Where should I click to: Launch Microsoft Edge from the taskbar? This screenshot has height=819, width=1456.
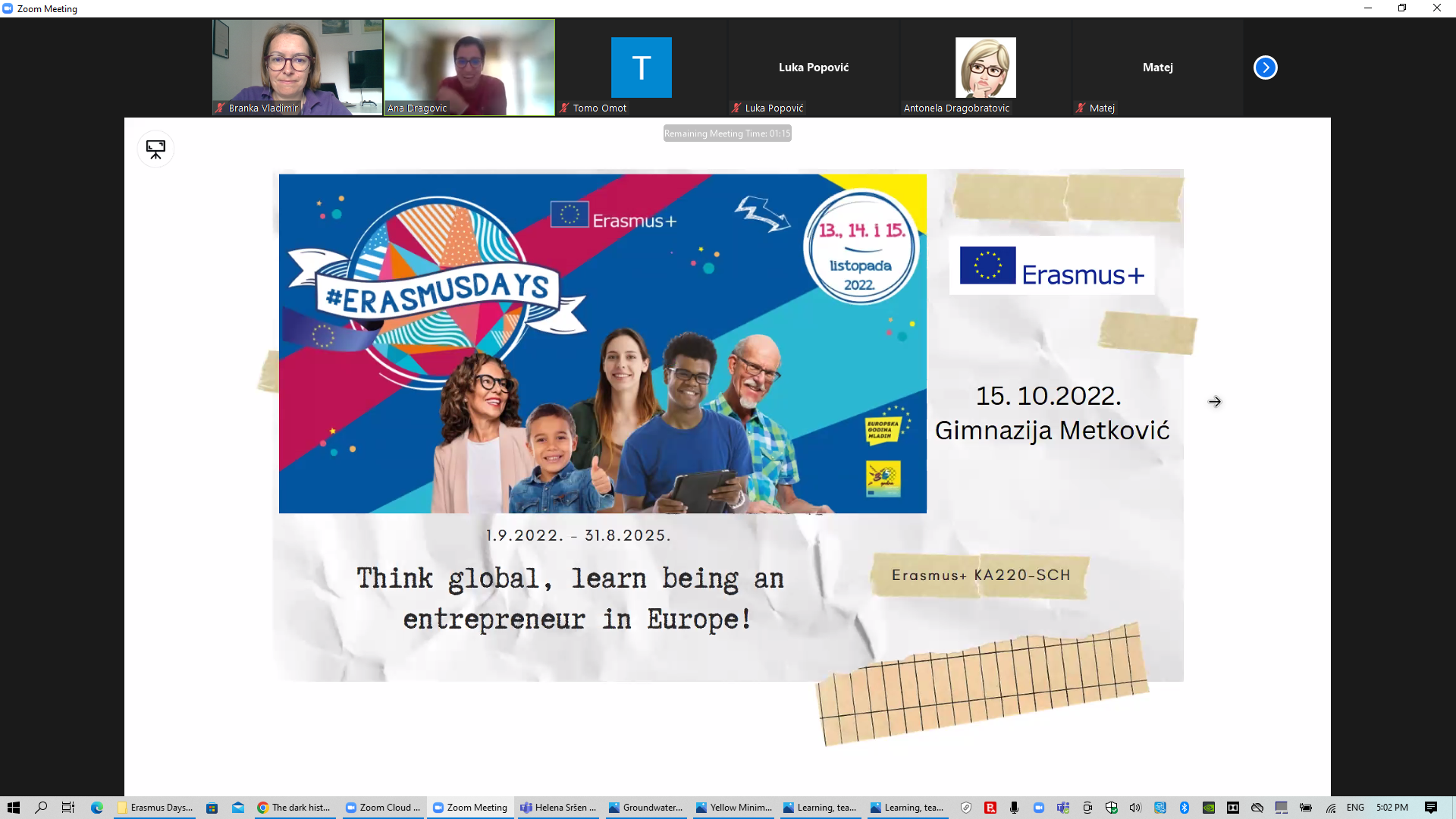pos(97,808)
